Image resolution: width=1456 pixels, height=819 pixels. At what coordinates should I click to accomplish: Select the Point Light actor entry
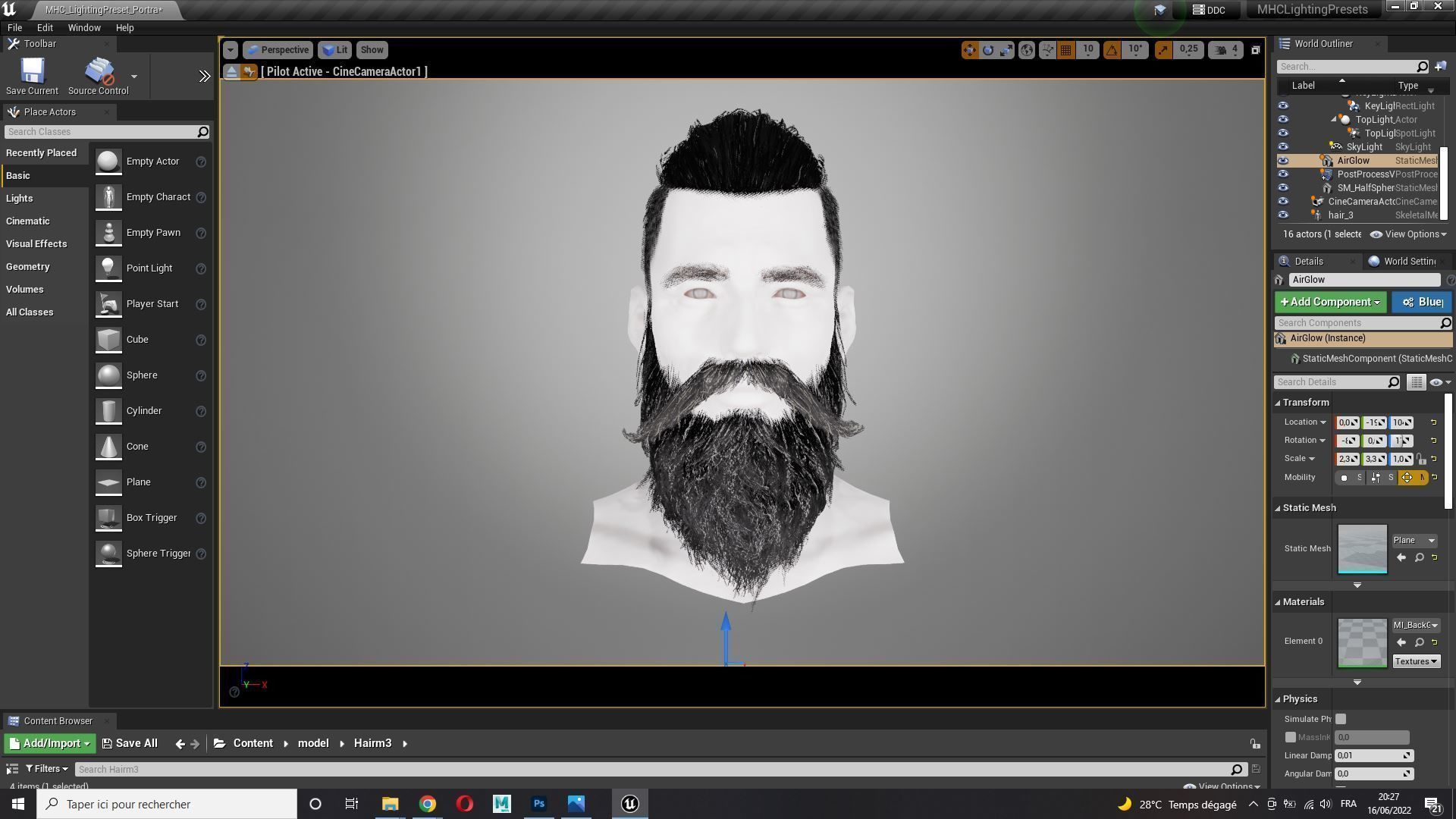[x=149, y=268]
